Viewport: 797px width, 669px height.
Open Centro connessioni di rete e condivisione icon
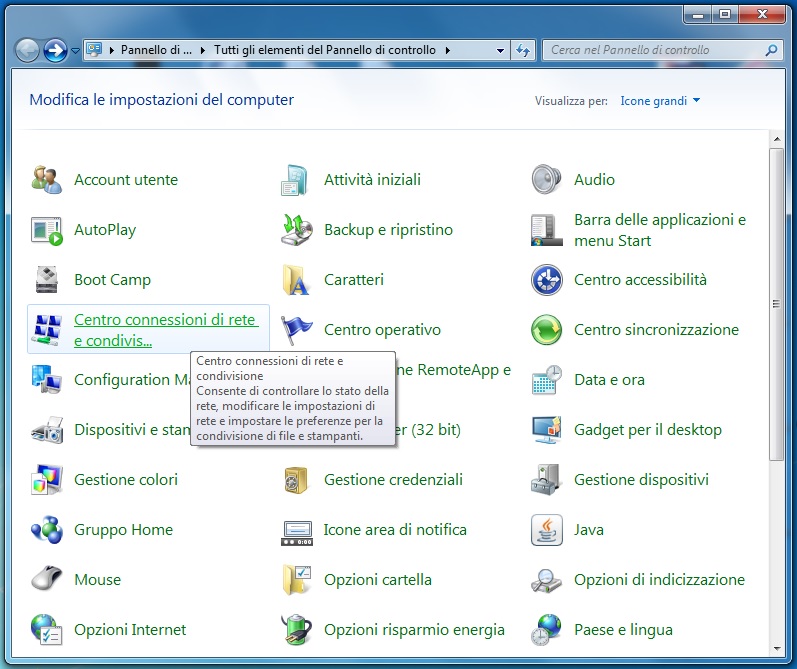[x=47, y=329]
